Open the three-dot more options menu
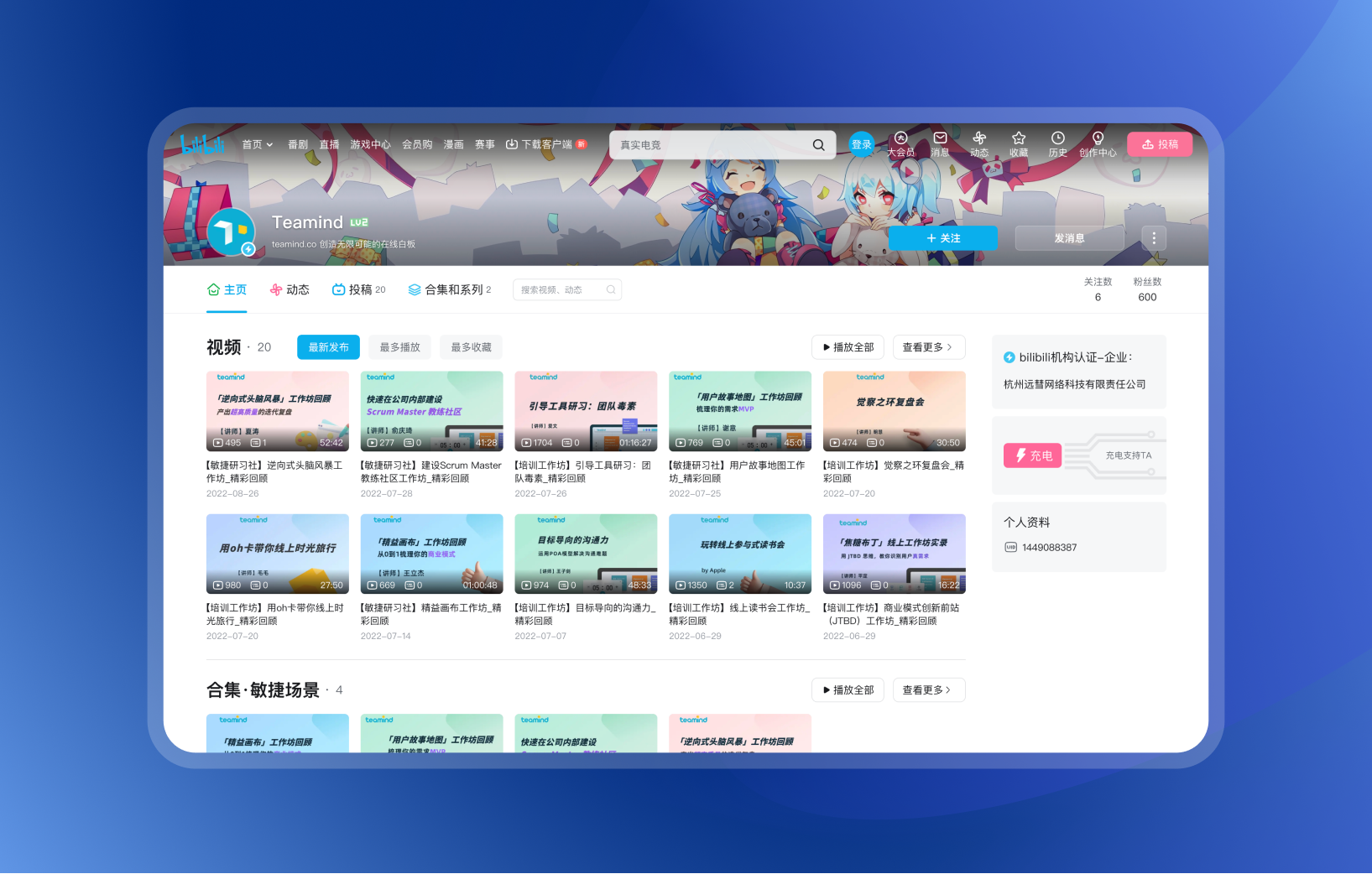This screenshot has width=1372, height=874. [1154, 238]
